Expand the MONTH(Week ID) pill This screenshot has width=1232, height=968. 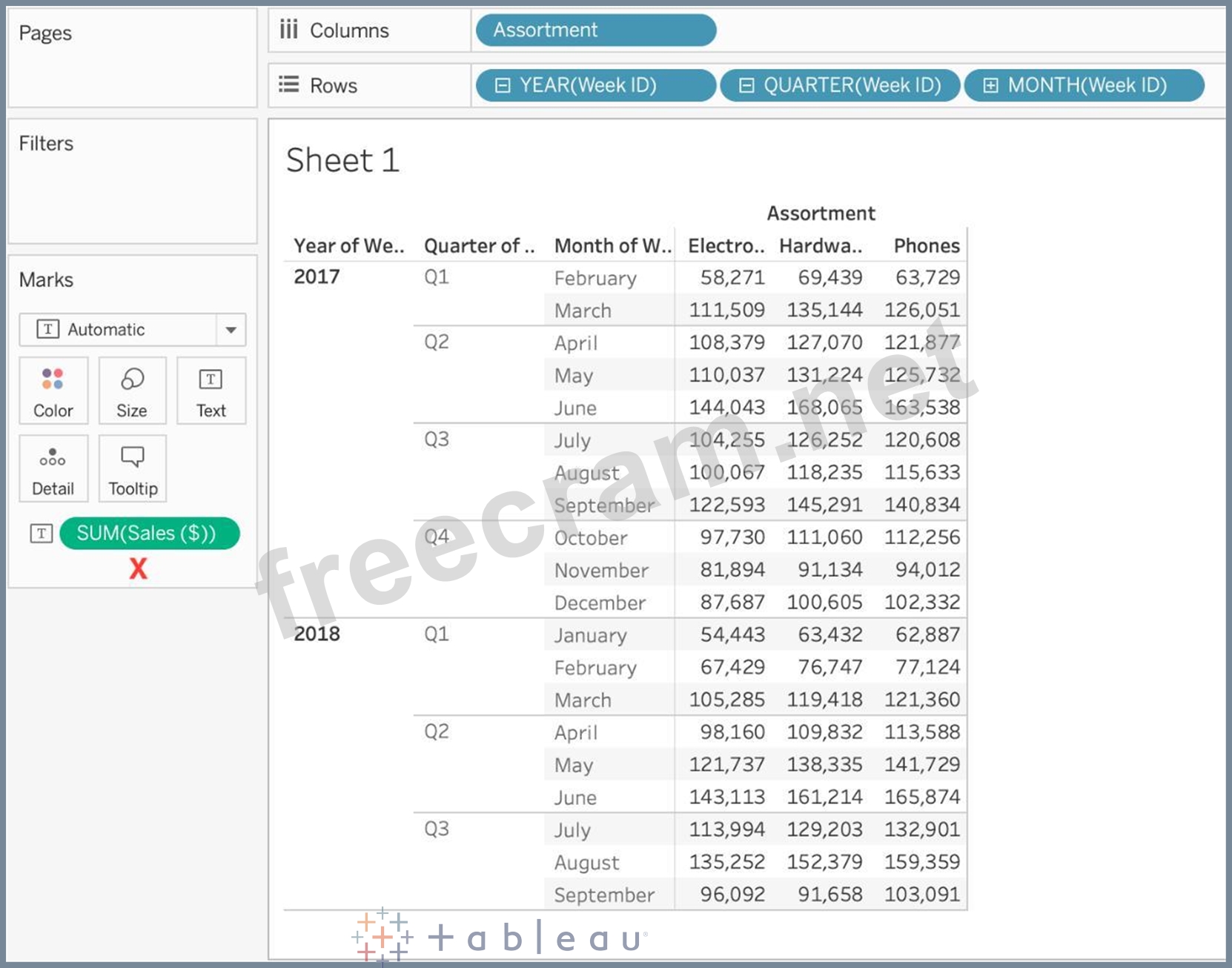coord(990,85)
